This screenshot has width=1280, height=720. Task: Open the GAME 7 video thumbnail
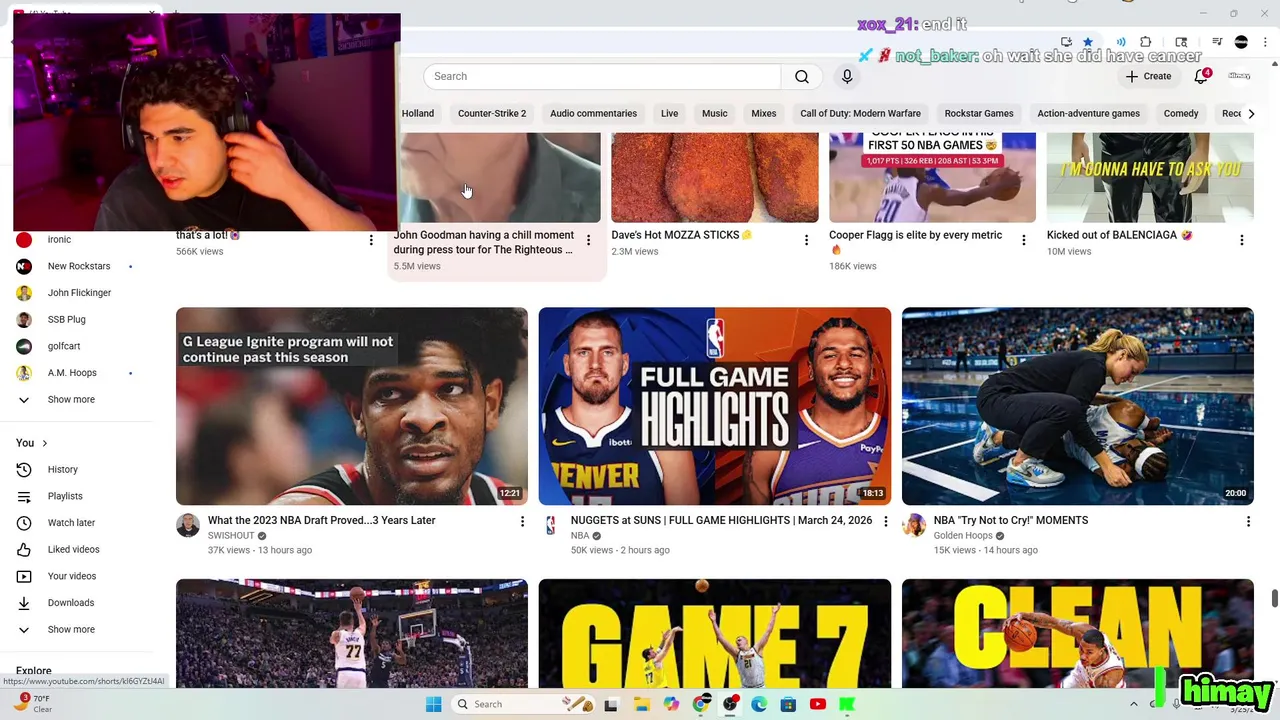[715, 633]
